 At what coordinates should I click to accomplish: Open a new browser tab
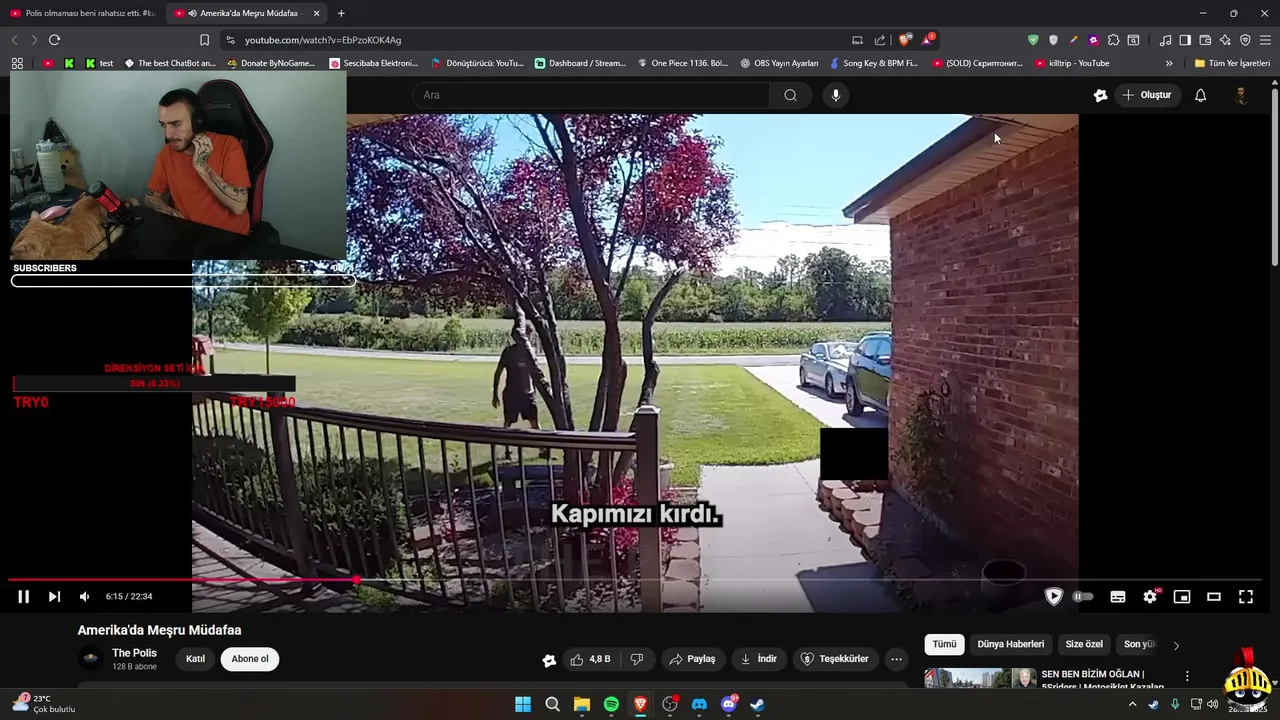341,13
